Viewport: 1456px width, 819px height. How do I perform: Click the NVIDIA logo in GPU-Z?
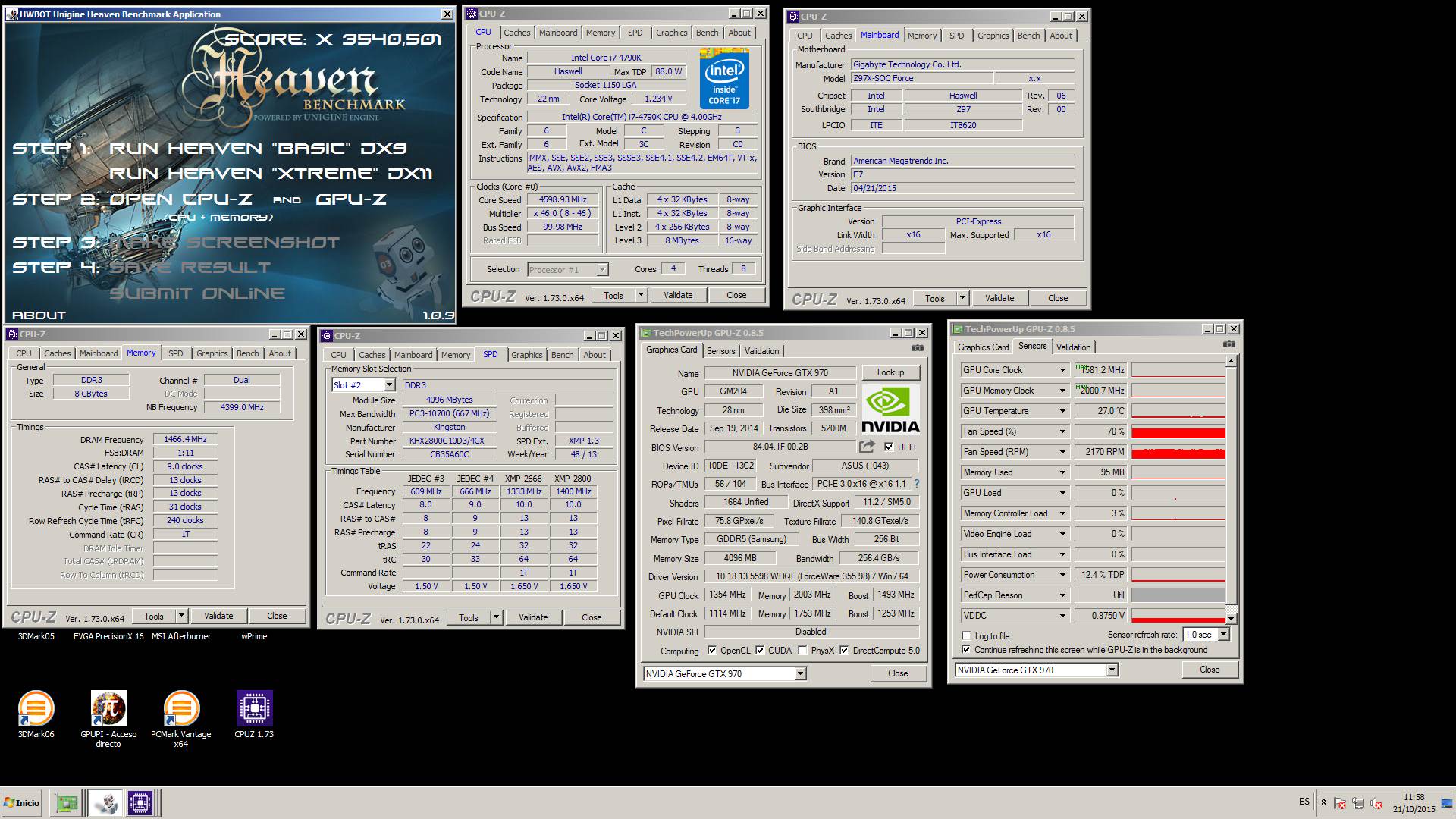(x=890, y=409)
